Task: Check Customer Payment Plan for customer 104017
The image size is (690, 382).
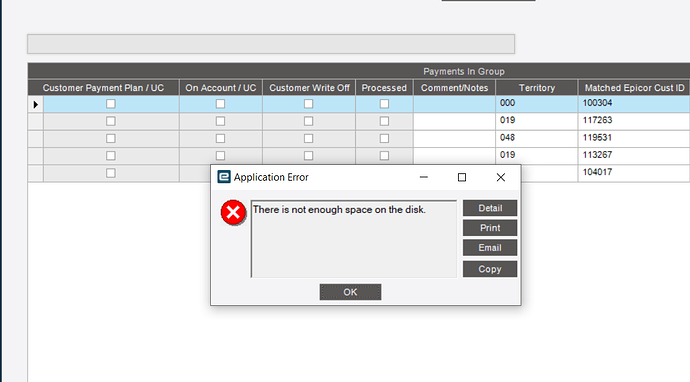Action: pyautogui.click(x=110, y=173)
